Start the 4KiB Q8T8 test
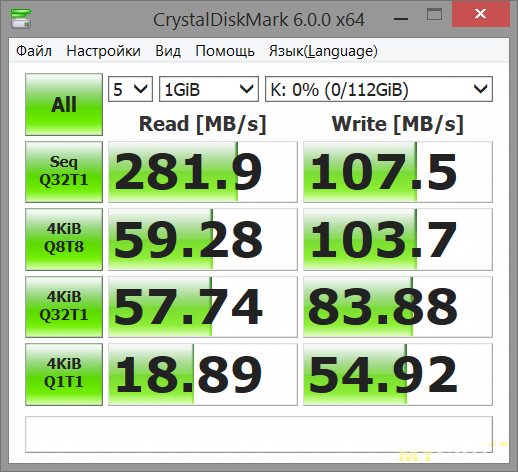518x472 pixels. coord(64,239)
